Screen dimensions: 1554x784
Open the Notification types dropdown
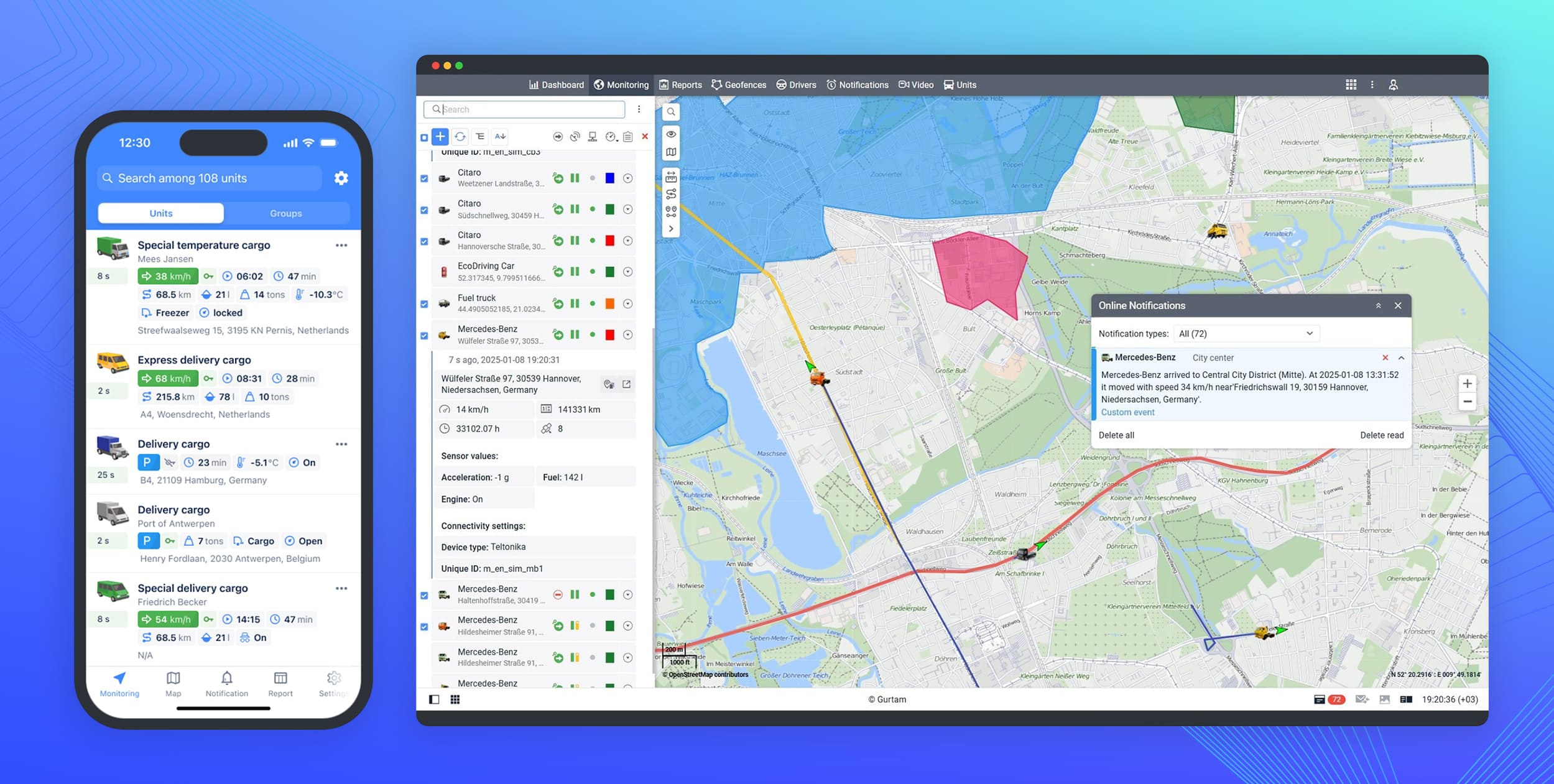1246,334
